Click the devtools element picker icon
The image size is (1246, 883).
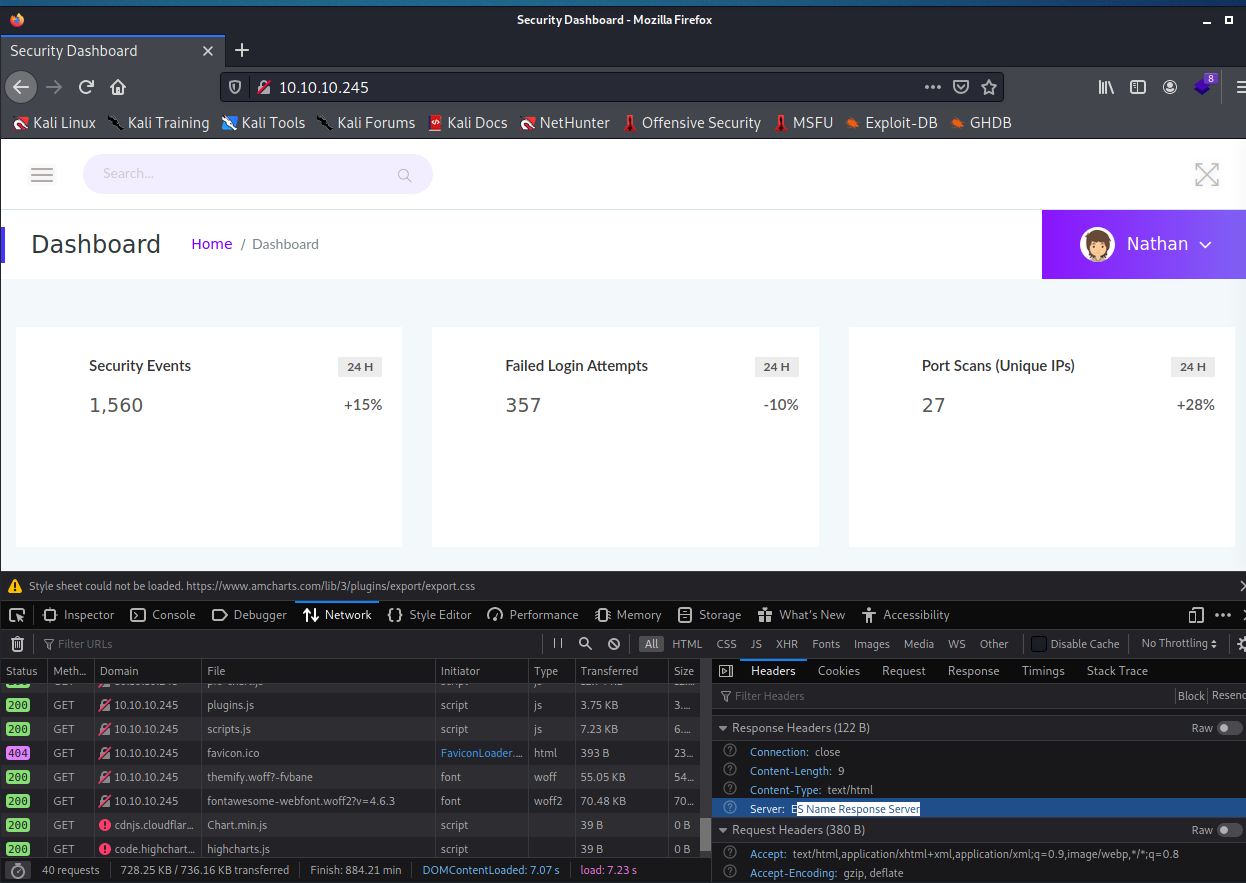(17, 615)
